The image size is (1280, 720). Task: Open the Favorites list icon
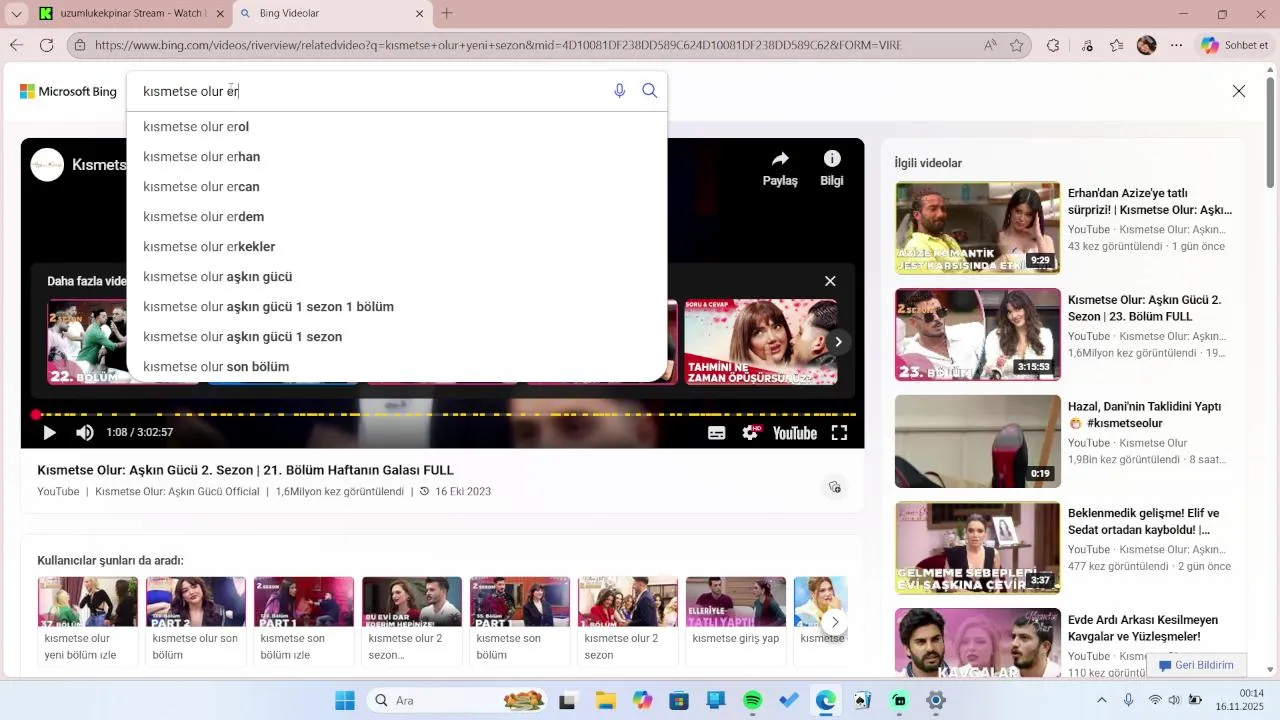[x=1117, y=45]
